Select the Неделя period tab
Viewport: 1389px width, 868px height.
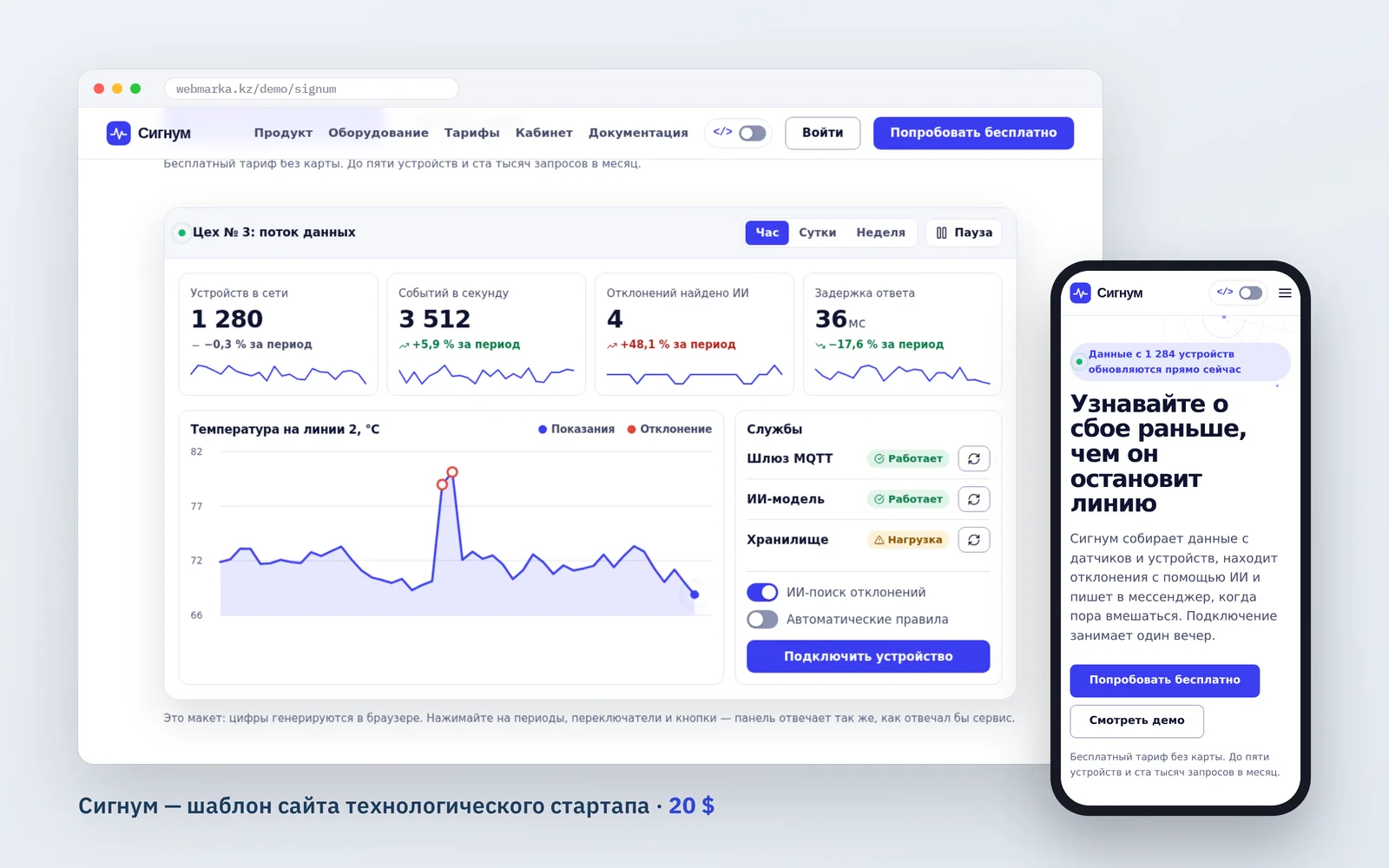pos(880,233)
